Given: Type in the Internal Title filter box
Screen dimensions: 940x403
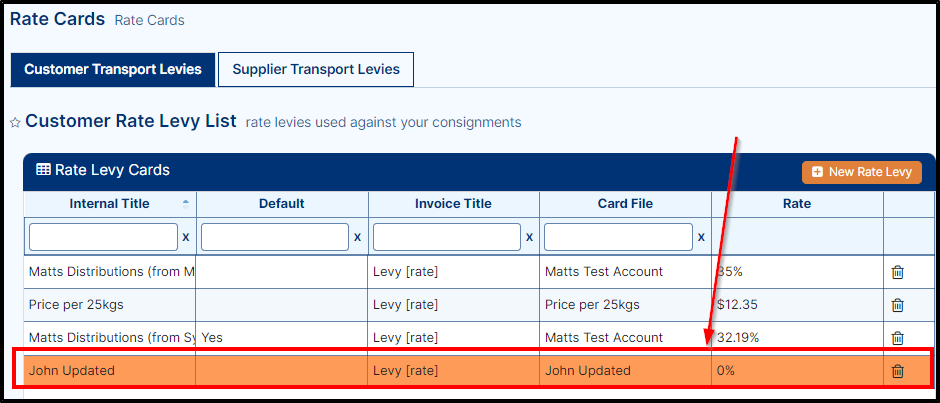Looking at the screenshot, I should click(x=103, y=237).
